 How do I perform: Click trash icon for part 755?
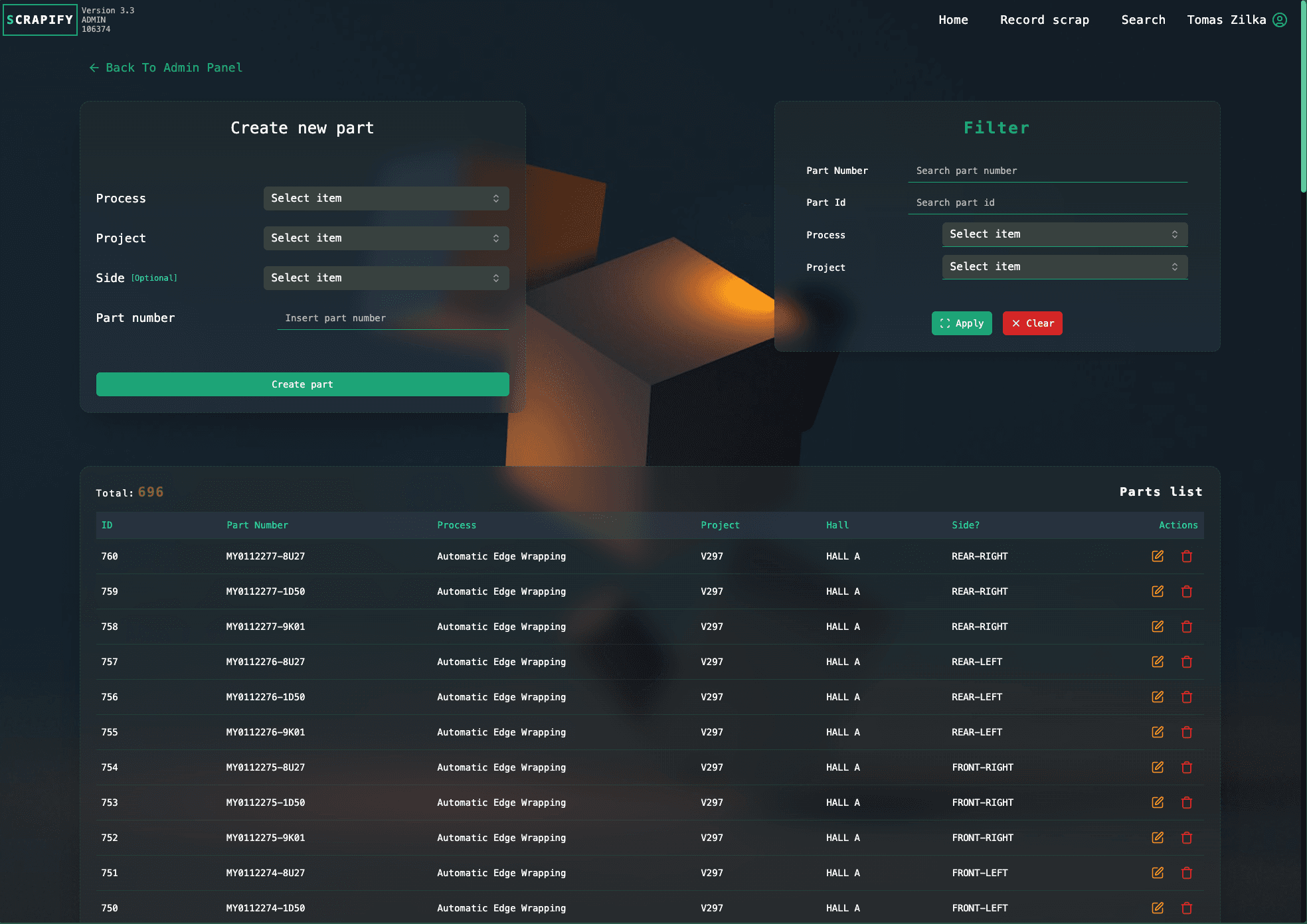click(x=1187, y=732)
